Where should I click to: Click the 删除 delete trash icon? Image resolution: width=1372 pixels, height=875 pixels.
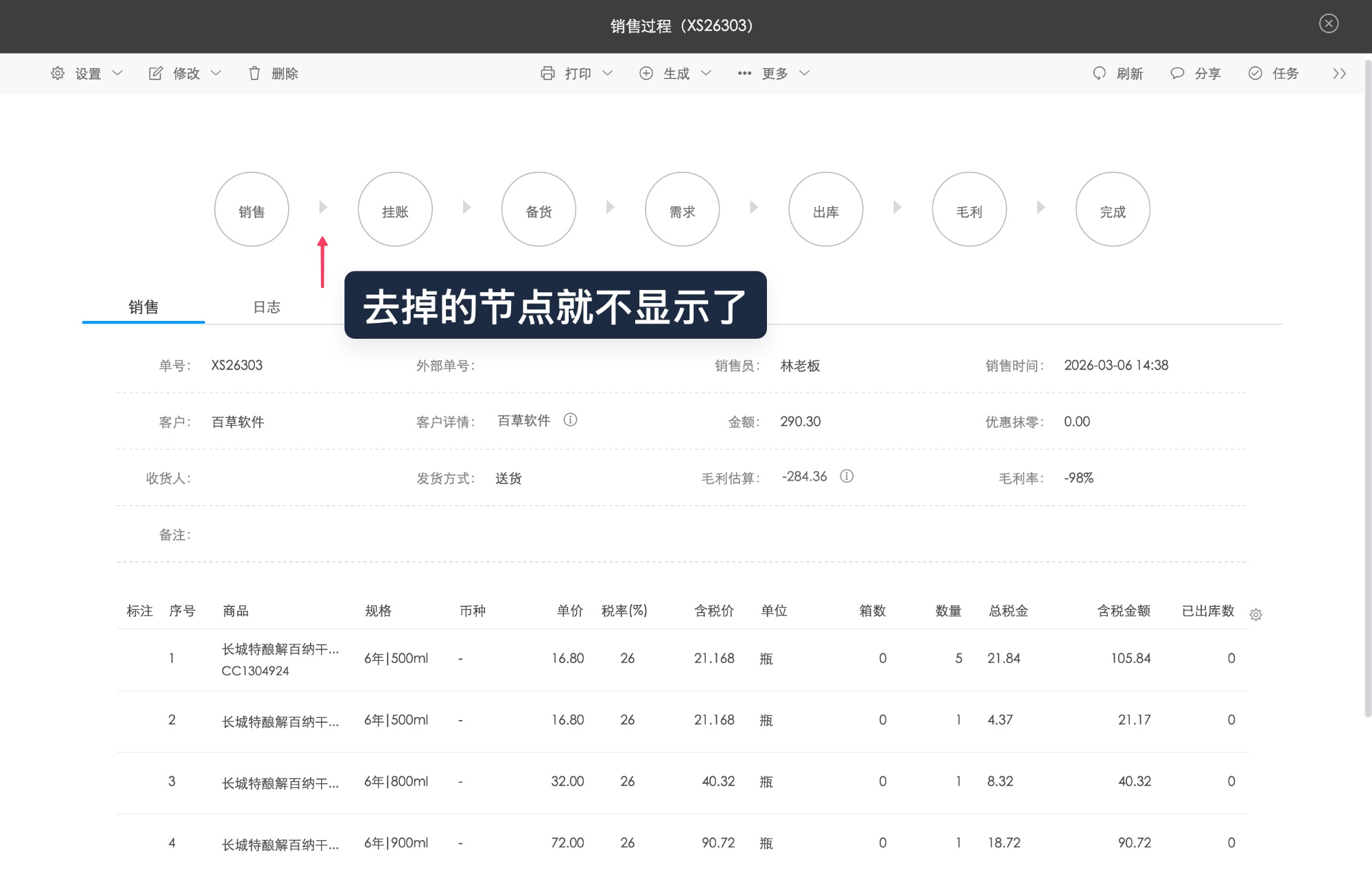(255, 73)
